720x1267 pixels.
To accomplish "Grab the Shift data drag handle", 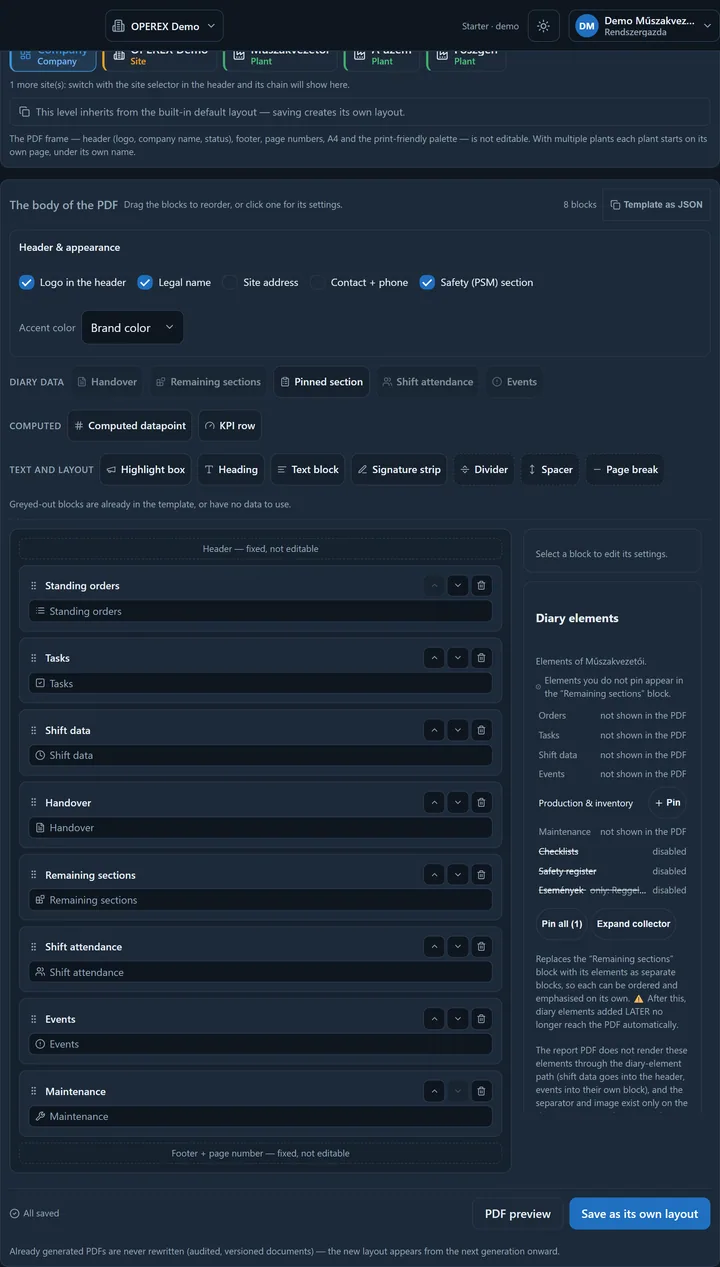I will pyautogui.click(x=34, y=730).
